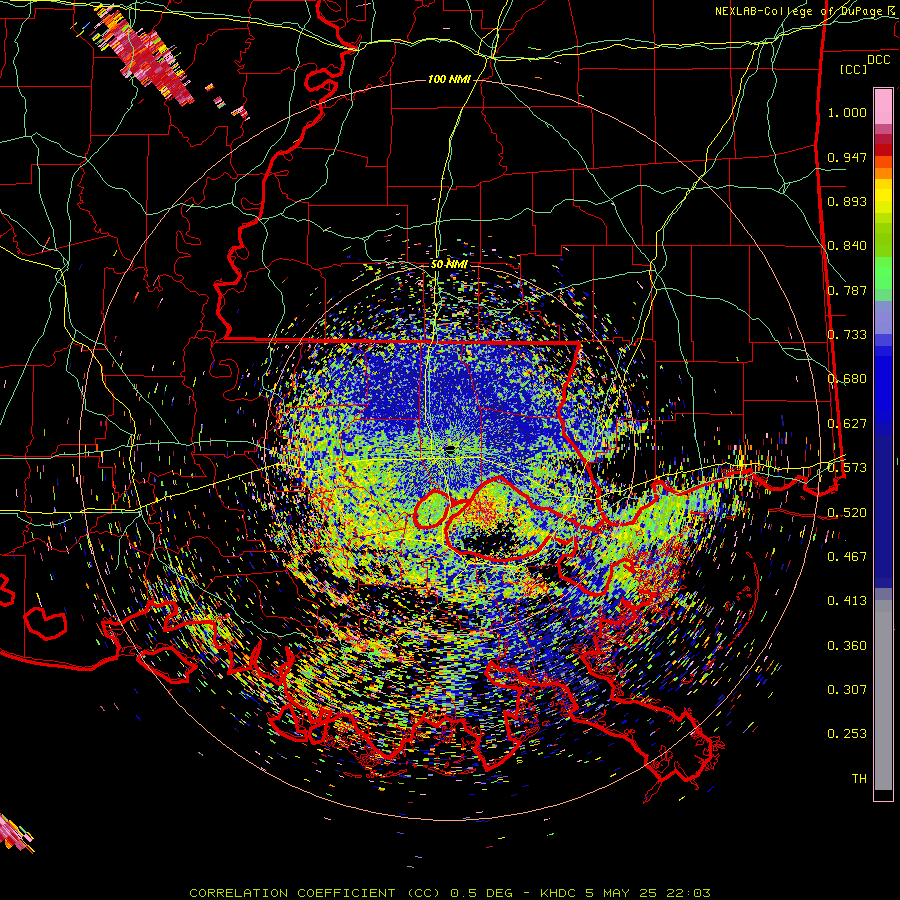The width and height of the screenshot is (900, 900).
Task: Click the pink top segment of the color bar
Action: 883,107
